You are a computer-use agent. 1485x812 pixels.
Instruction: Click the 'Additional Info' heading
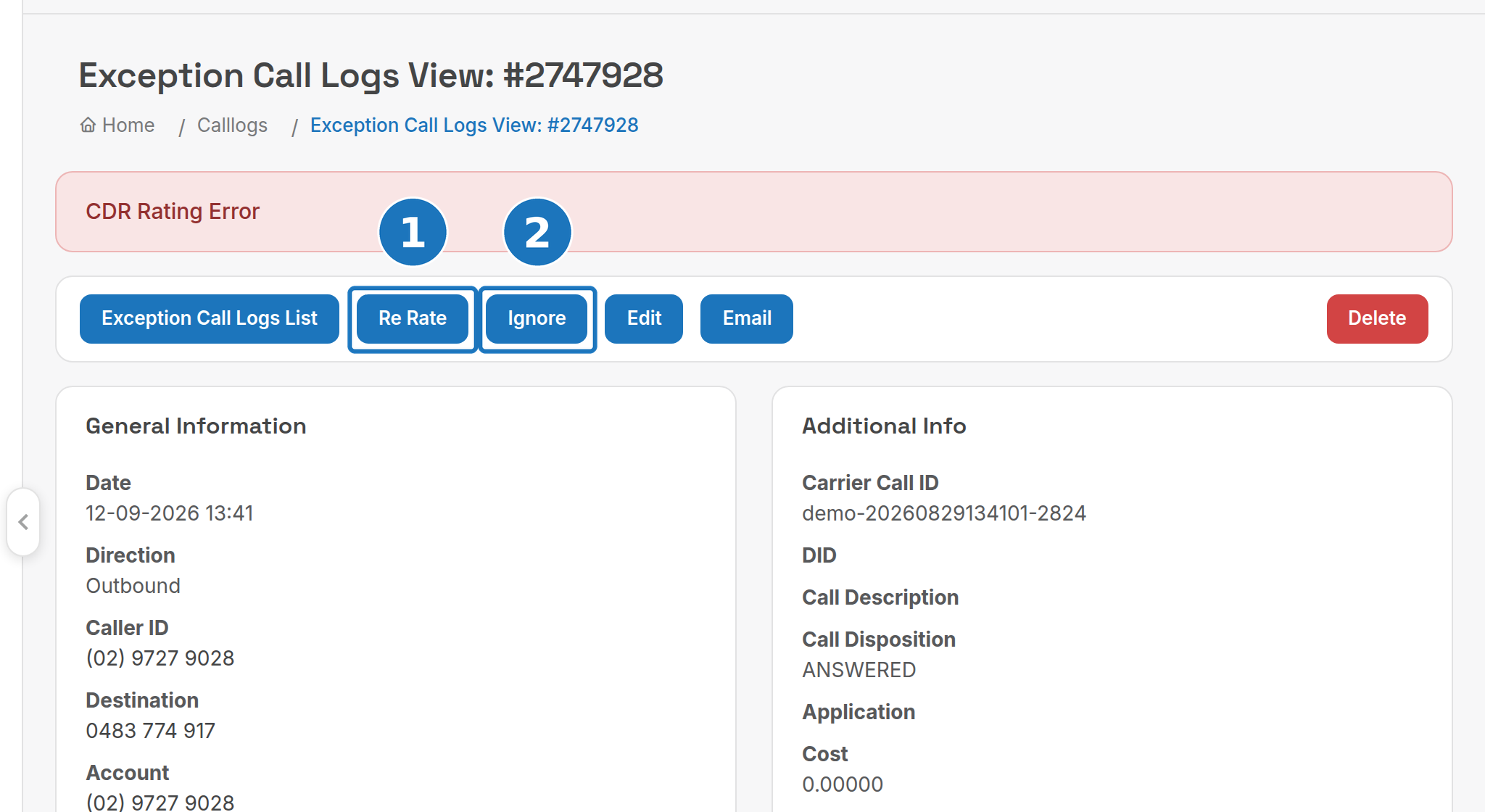[884, 426]
